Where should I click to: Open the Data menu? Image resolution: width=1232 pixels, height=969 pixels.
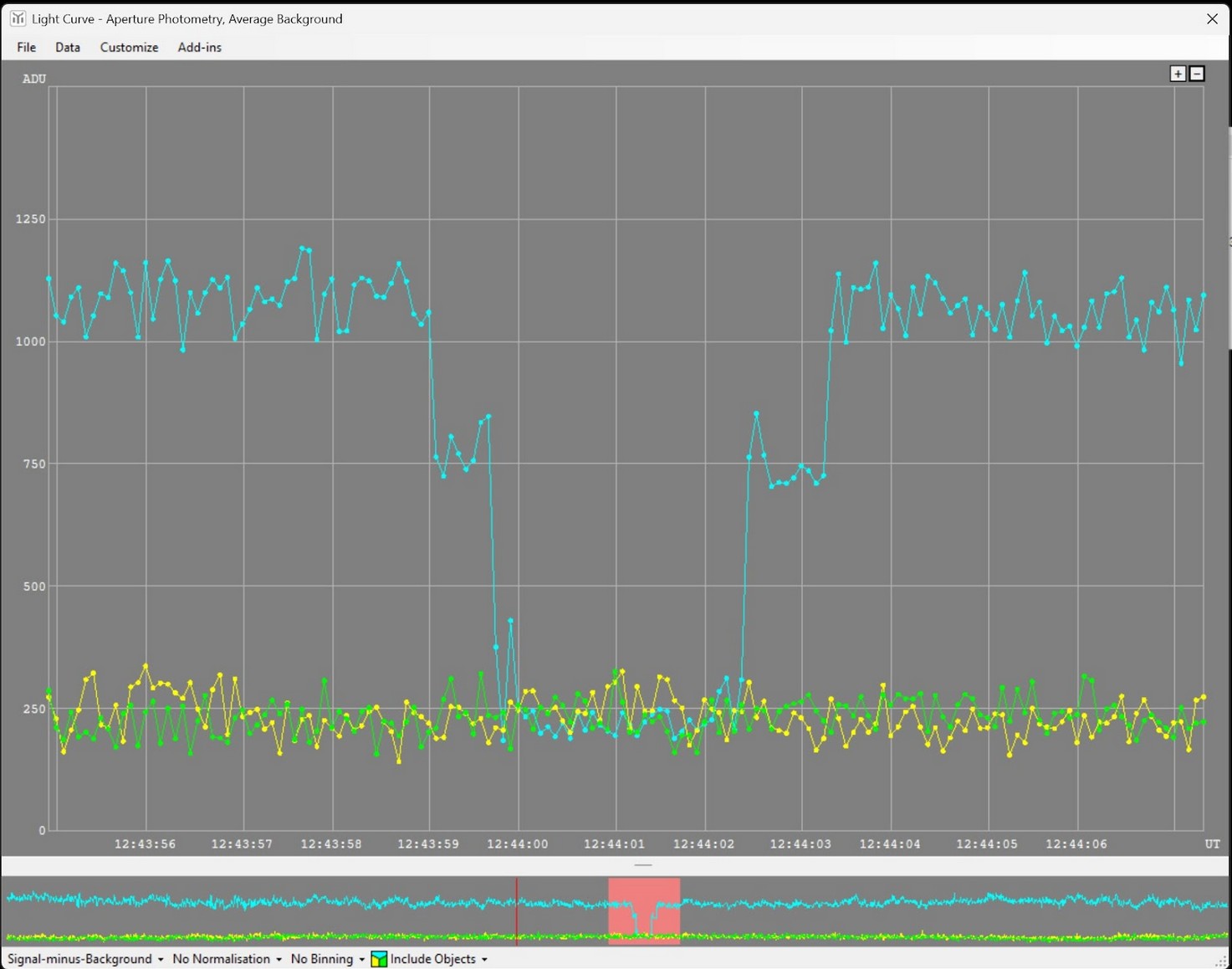click(x=68, y=48)
